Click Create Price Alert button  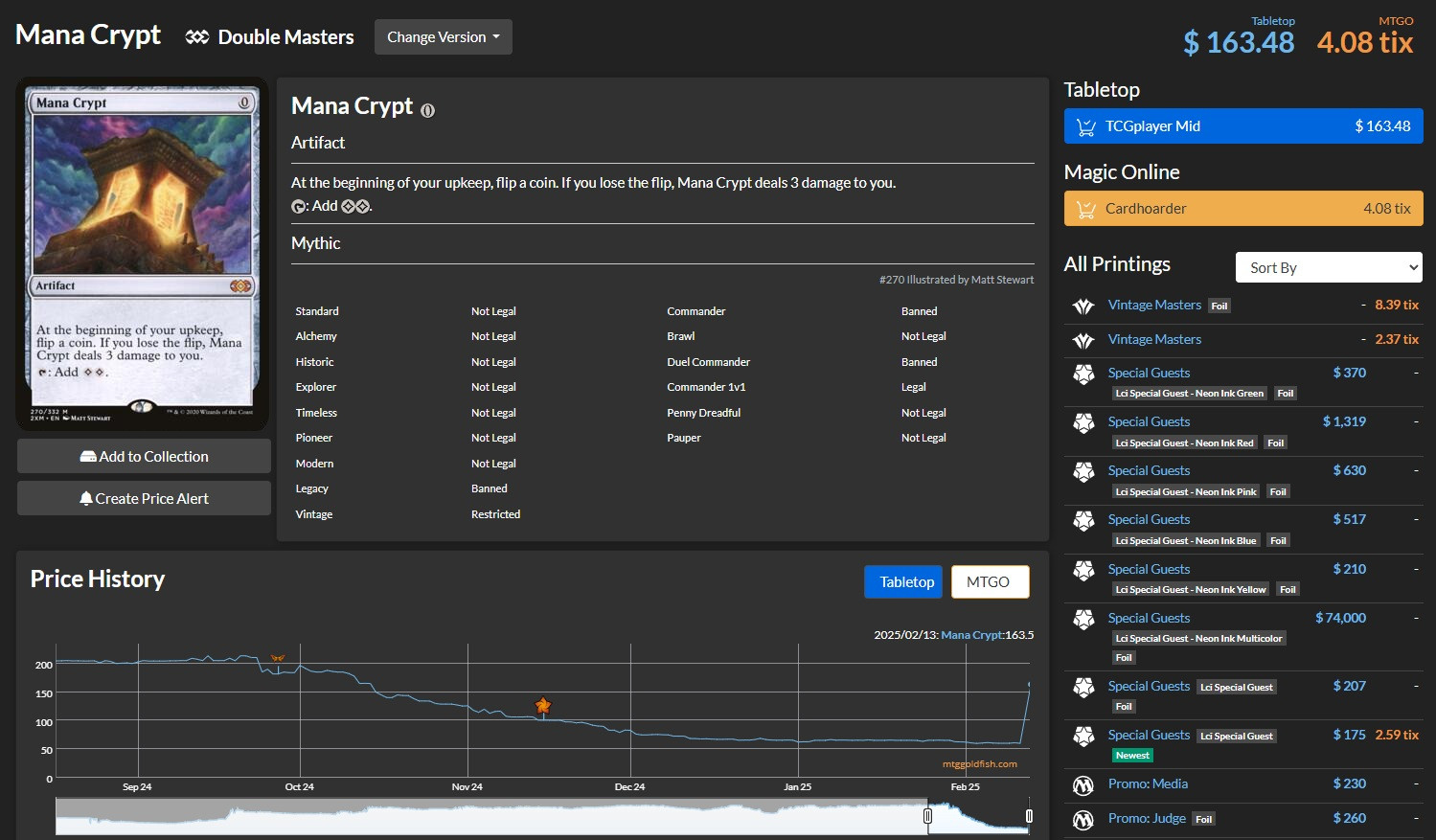pyautogui.click(x=144, y=498)
